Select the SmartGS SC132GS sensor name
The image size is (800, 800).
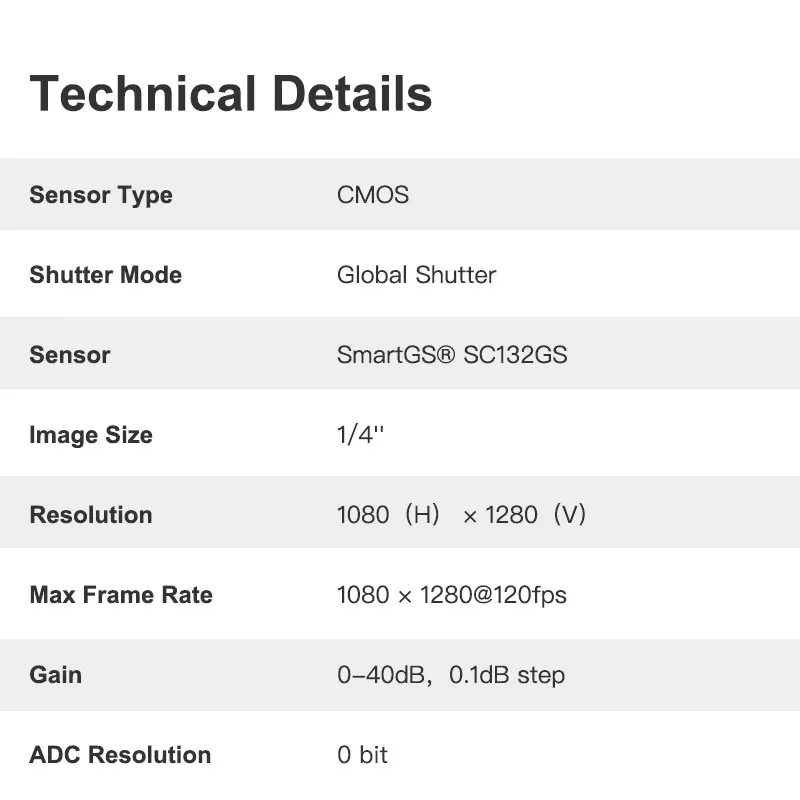[x=452, y=355]
